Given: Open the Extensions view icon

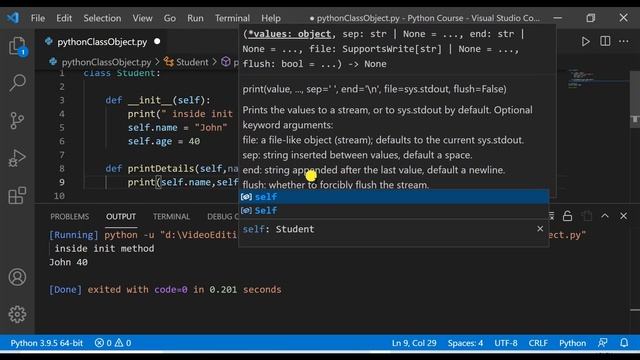Looking at the screenshot, I should point(17,195).
